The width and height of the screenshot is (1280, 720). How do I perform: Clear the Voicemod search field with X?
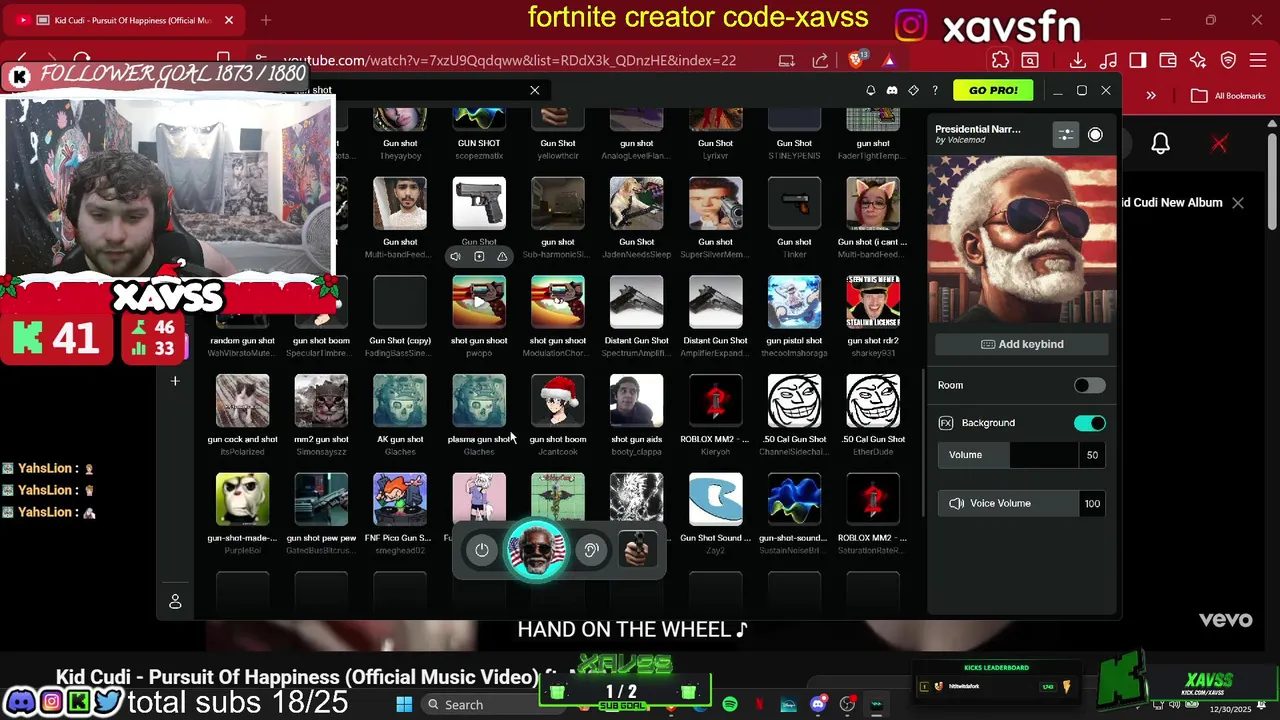(535, 90)
